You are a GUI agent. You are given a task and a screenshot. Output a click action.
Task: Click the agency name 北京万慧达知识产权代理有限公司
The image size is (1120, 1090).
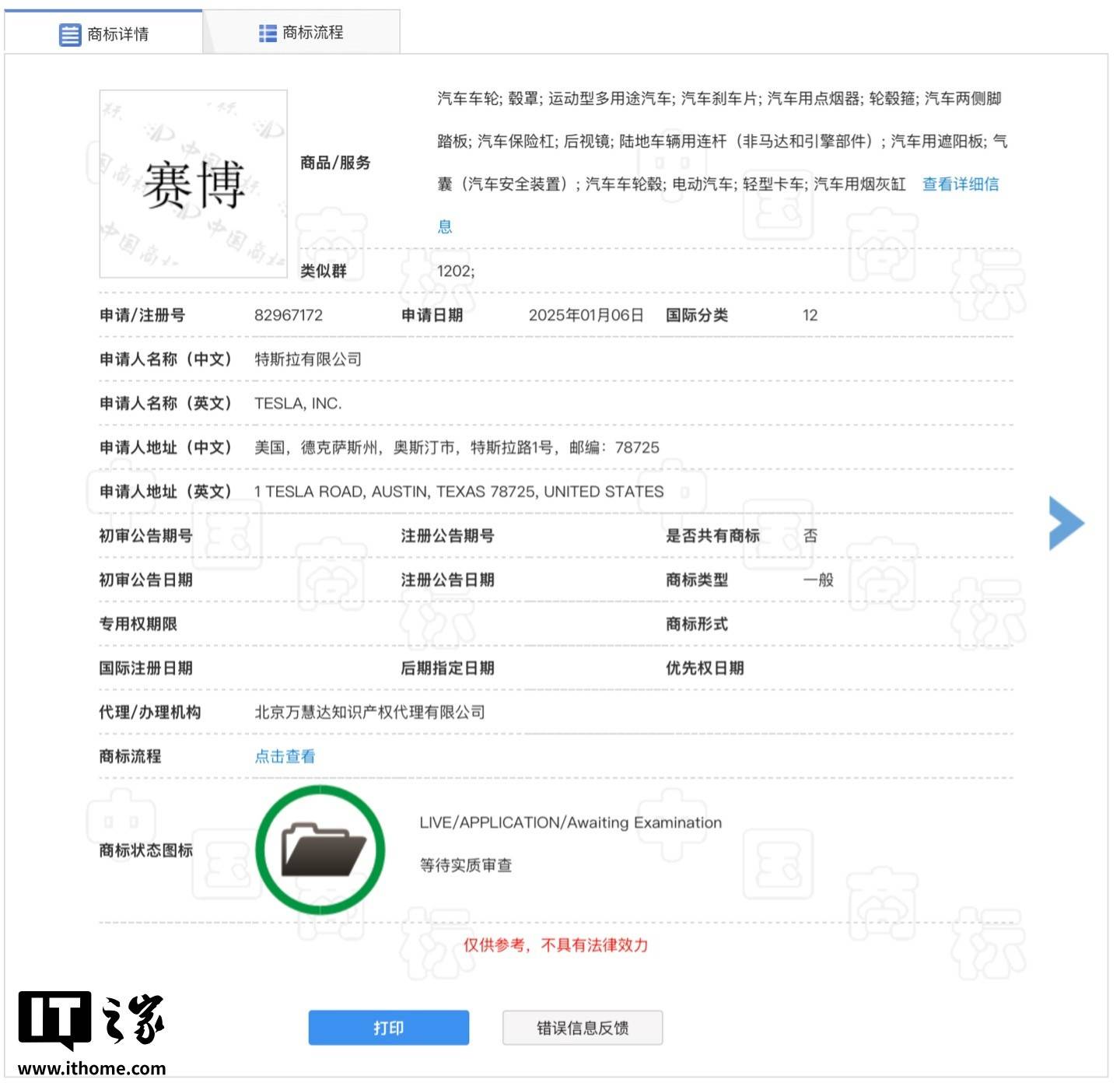tap(369, 712)
